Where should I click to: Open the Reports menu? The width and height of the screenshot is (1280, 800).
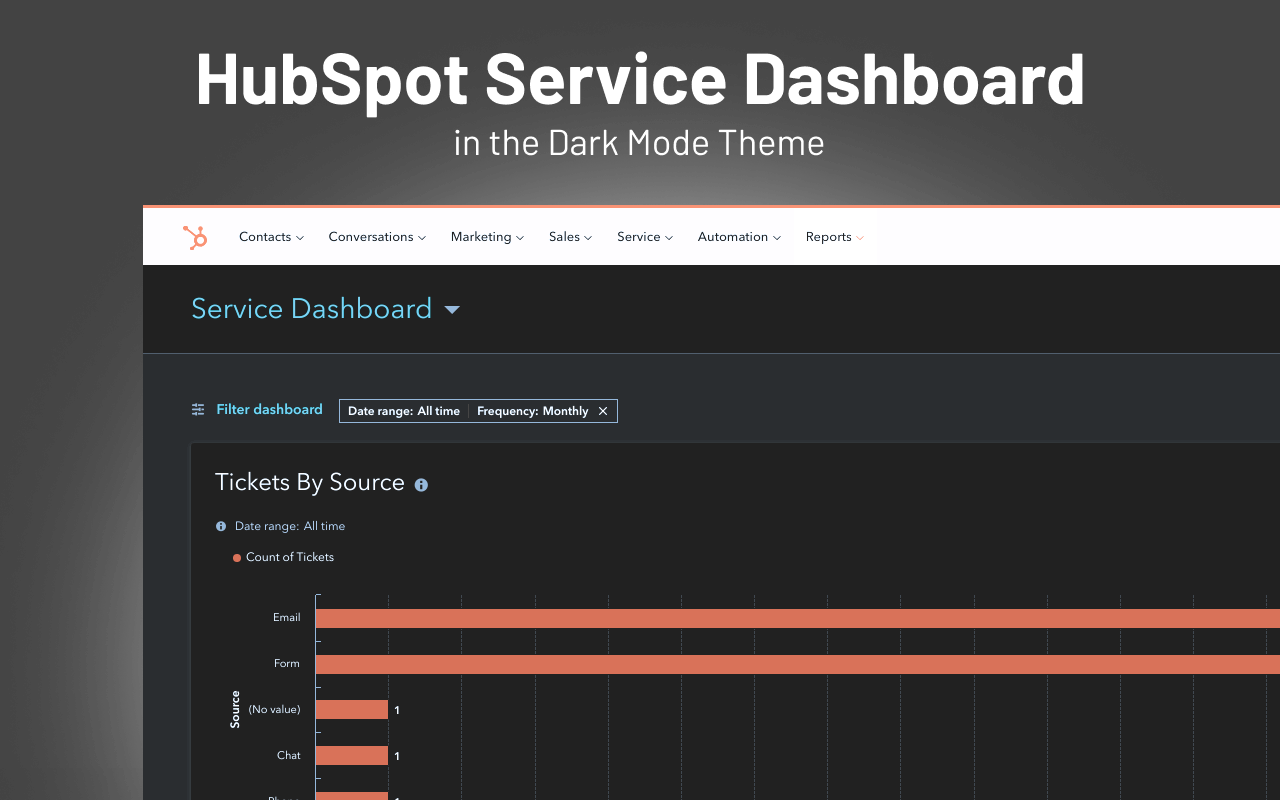[x=828, y=236]
